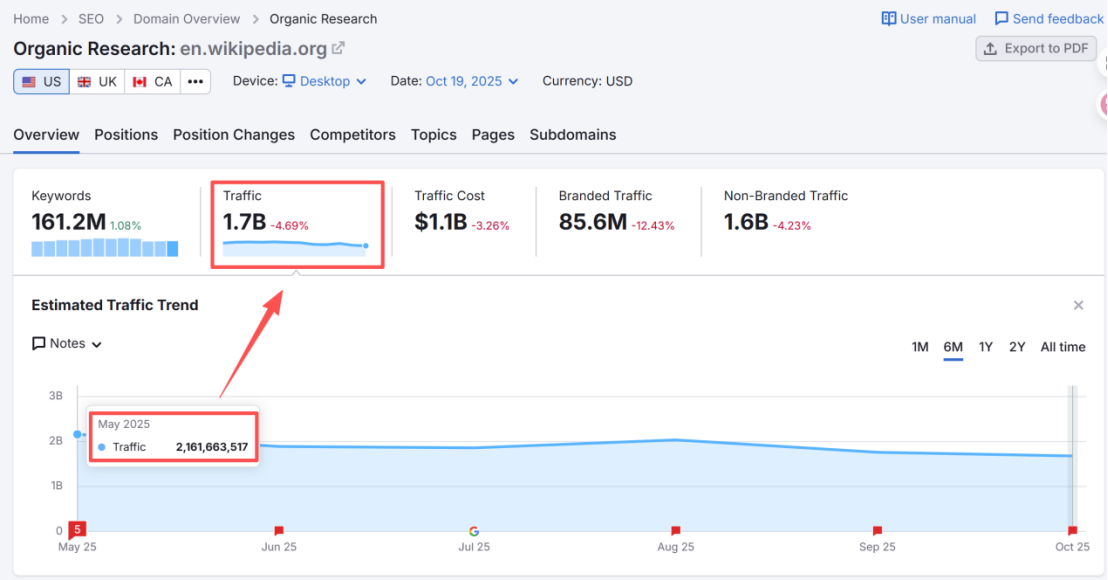Click the User manual book icon
The height and width of the screenshot is (580, 1108).
tap(889, 19)
